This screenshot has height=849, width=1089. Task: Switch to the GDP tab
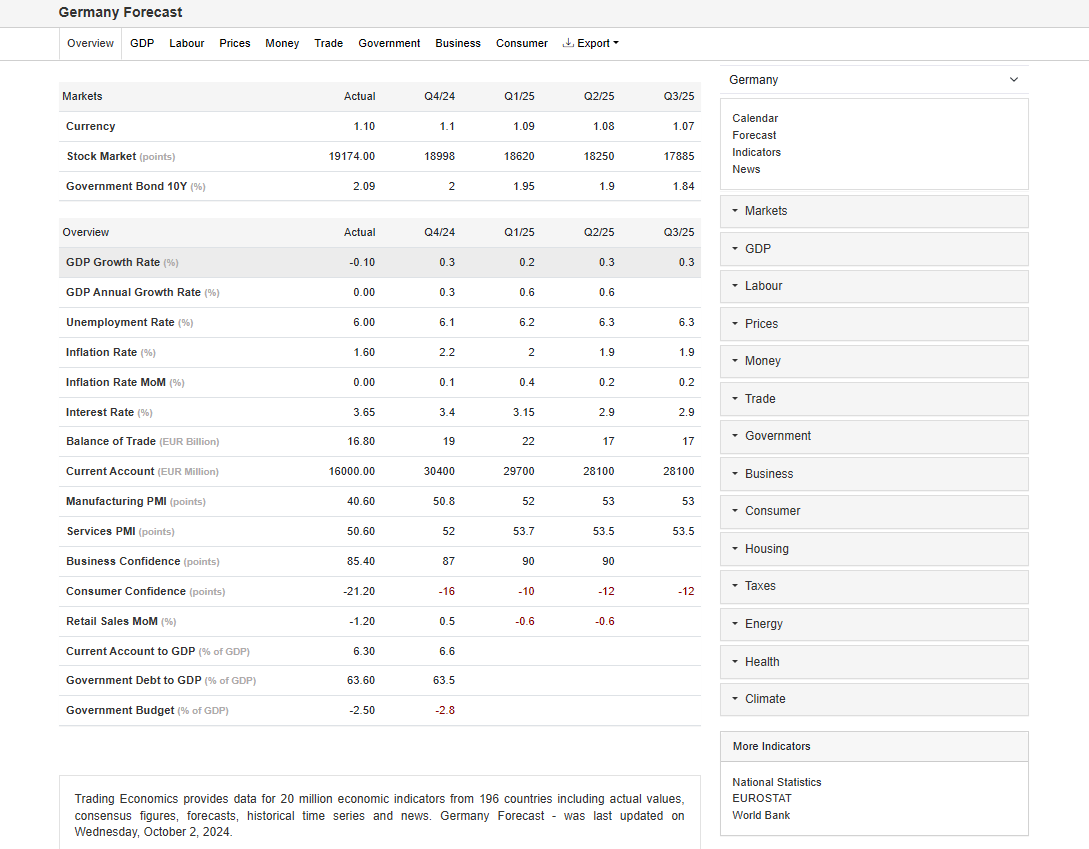(x=142, y=43)
